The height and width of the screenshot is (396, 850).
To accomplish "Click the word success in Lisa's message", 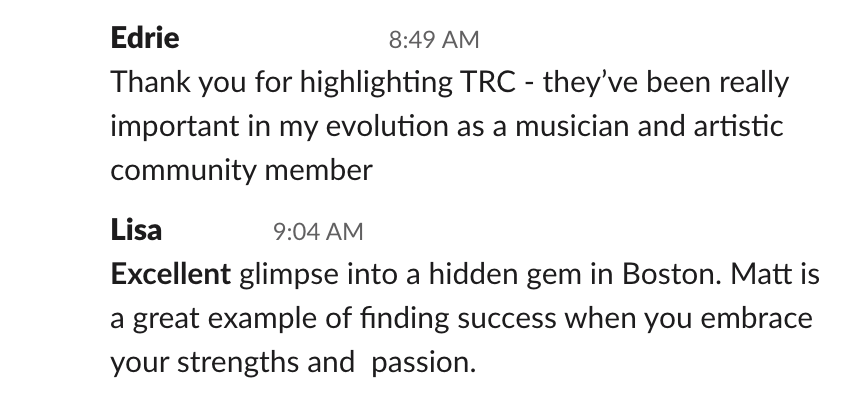I will pos(506,319).
